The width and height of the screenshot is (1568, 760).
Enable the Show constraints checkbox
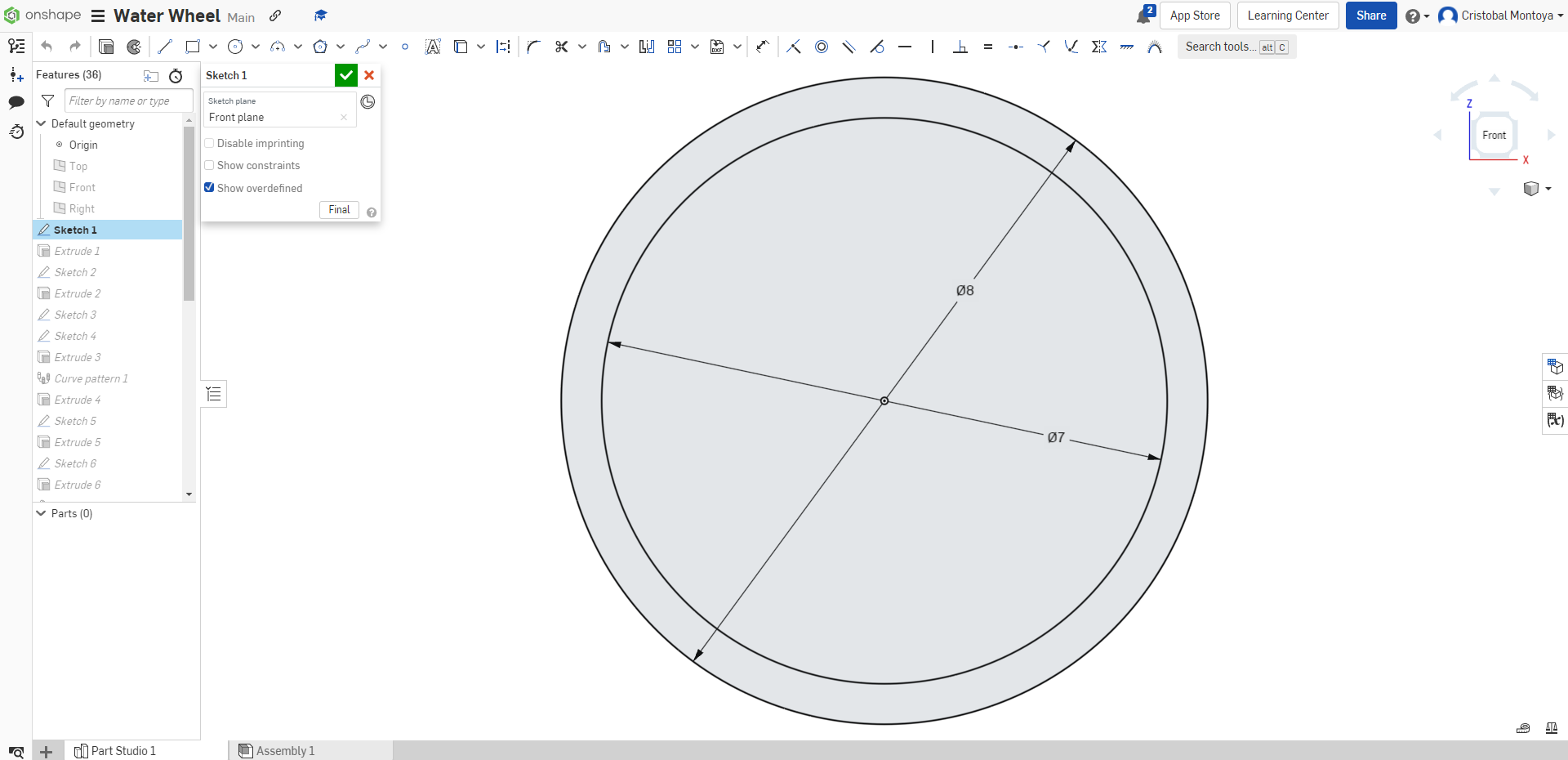(209, 165)
